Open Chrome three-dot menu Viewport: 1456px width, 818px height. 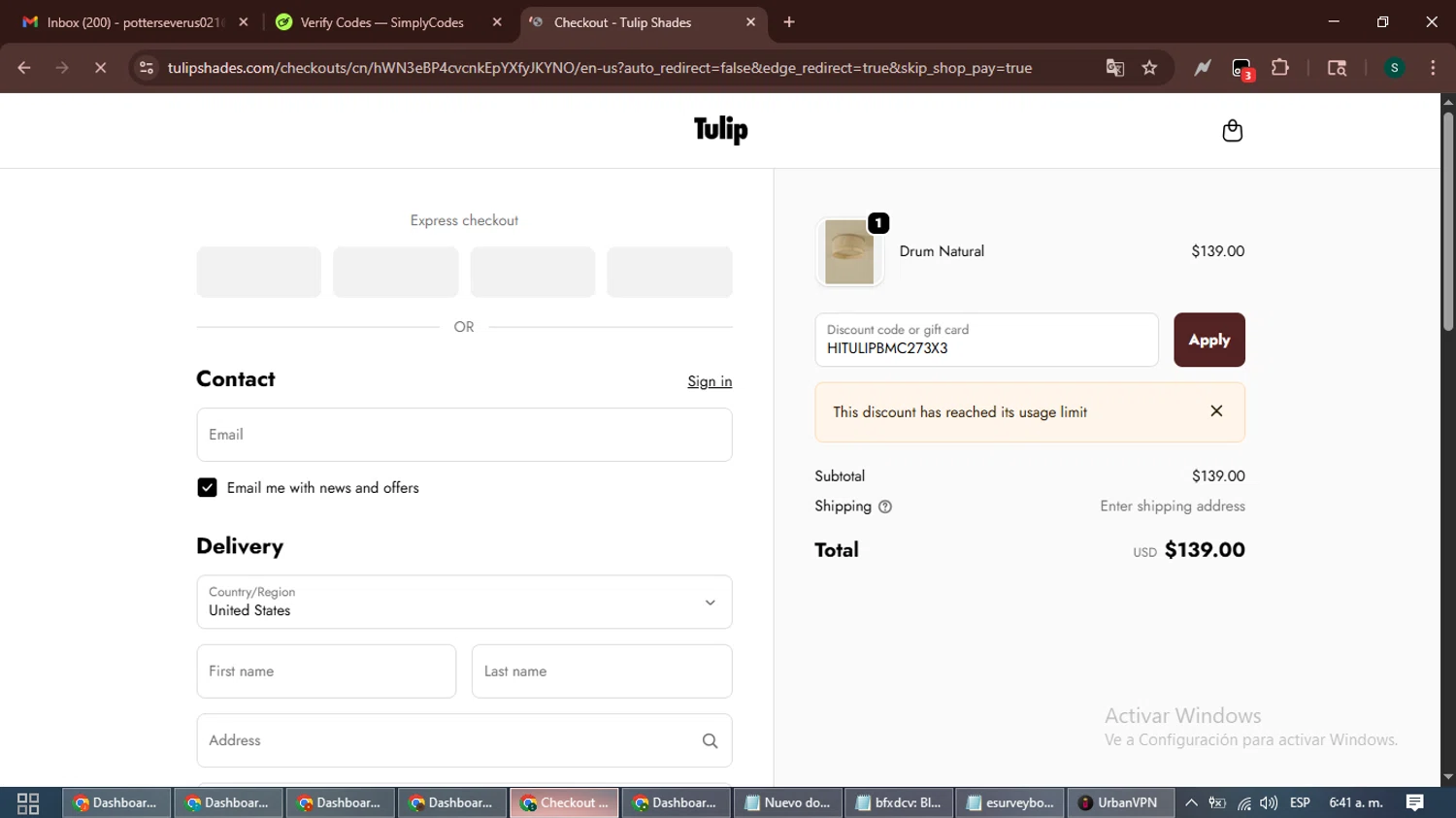pos(1433,68)
